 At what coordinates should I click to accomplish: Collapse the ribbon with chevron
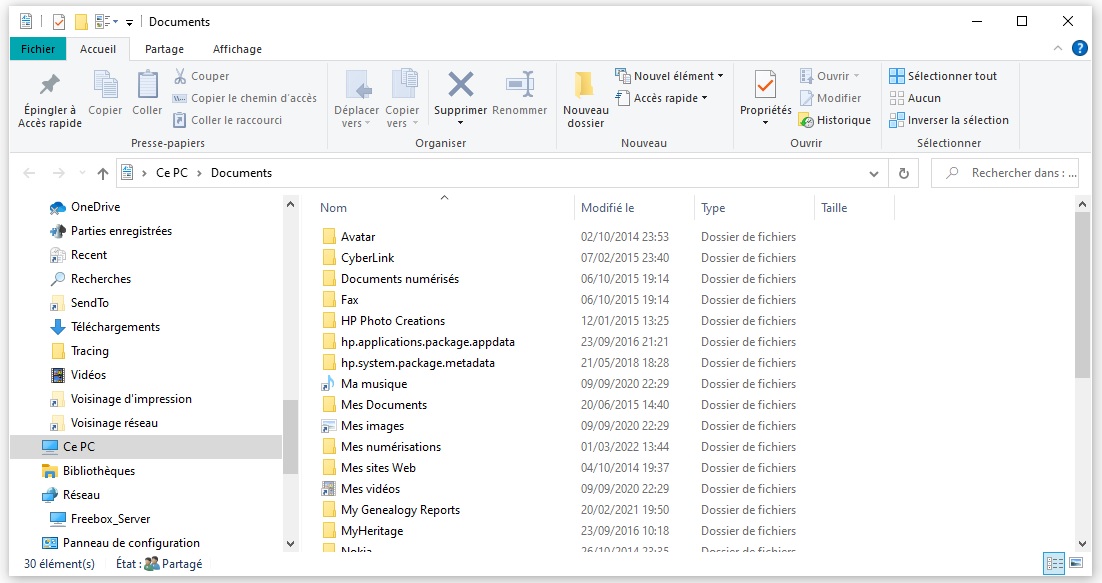coord(1058,48)
